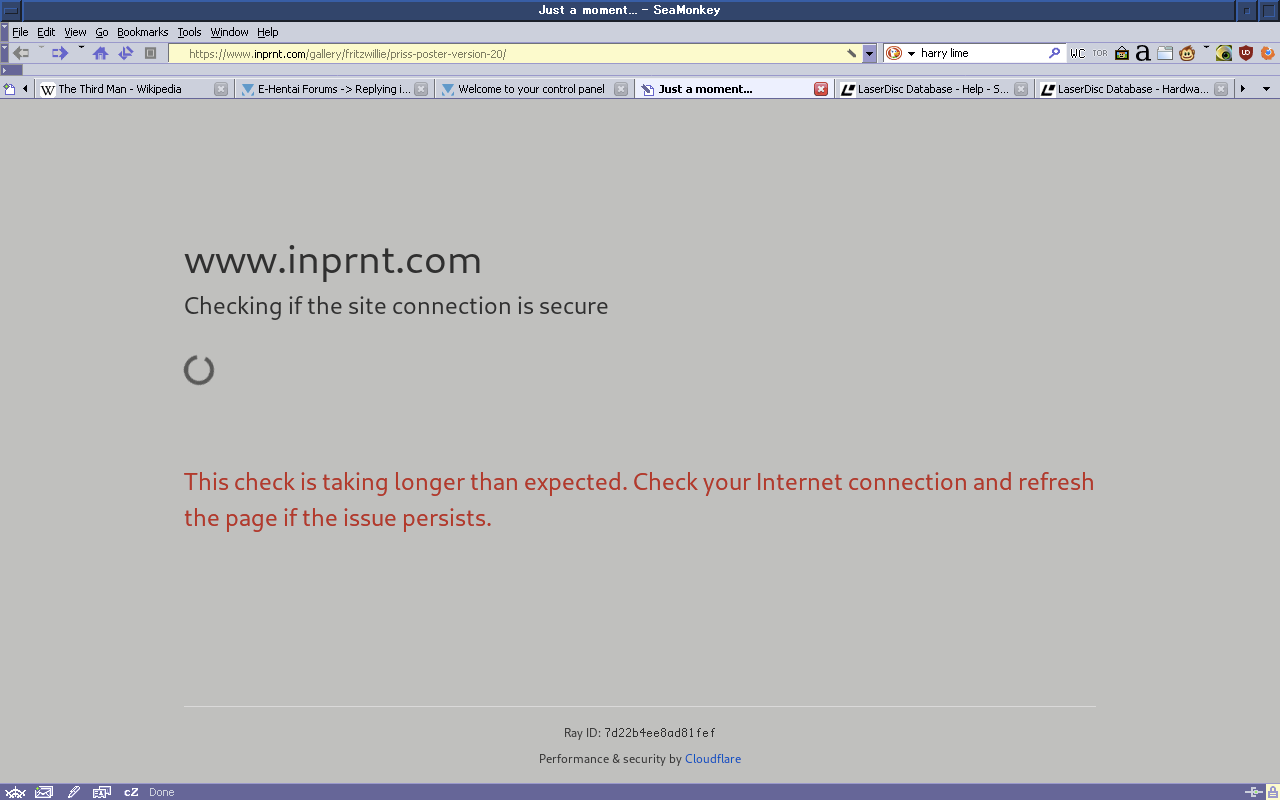Viewport: 1280px width, 800px height.
Task: Click the inprnt.com URL address field
Action: 514,54
